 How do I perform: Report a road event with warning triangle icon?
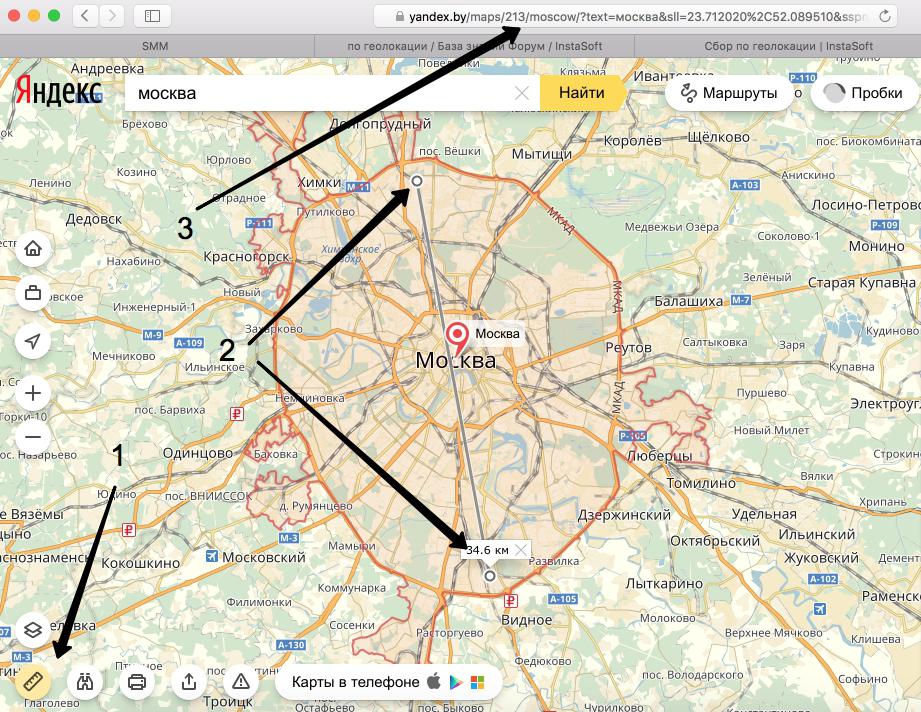click(x=241, y=681)
